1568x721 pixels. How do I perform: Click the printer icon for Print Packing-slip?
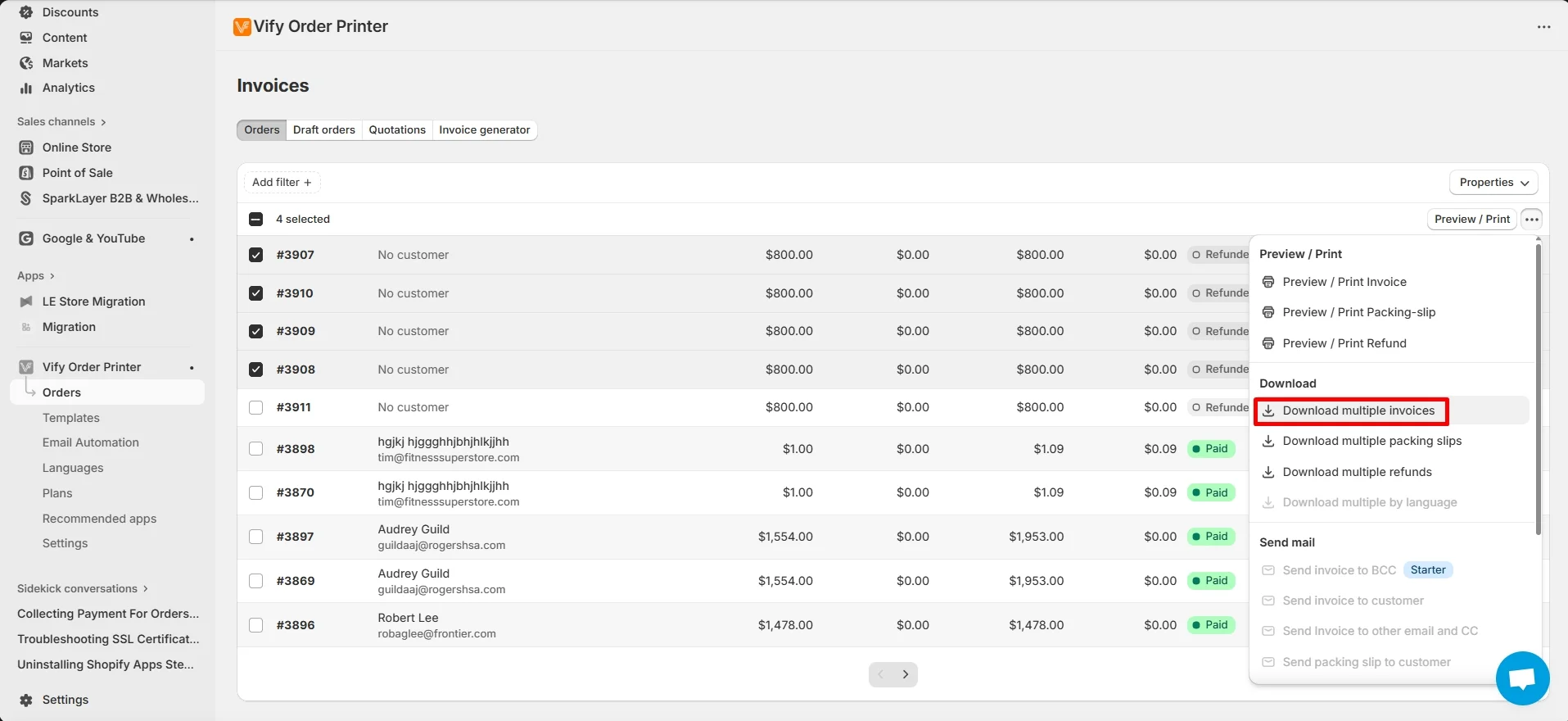(x=1268, y=312)
